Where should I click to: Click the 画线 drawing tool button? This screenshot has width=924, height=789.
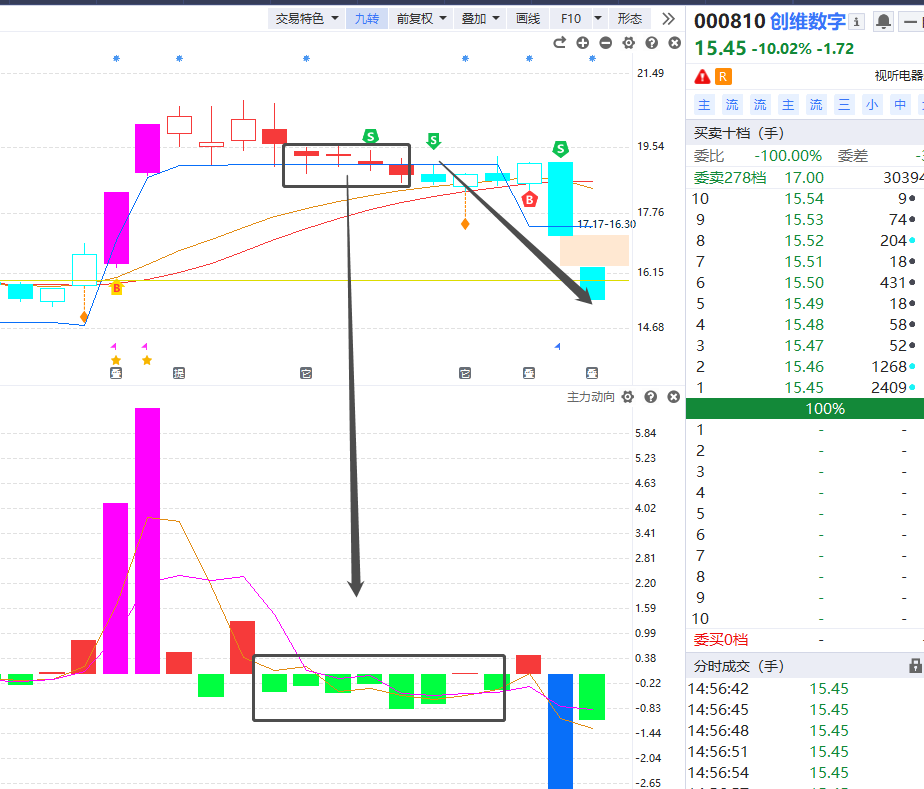527,18
